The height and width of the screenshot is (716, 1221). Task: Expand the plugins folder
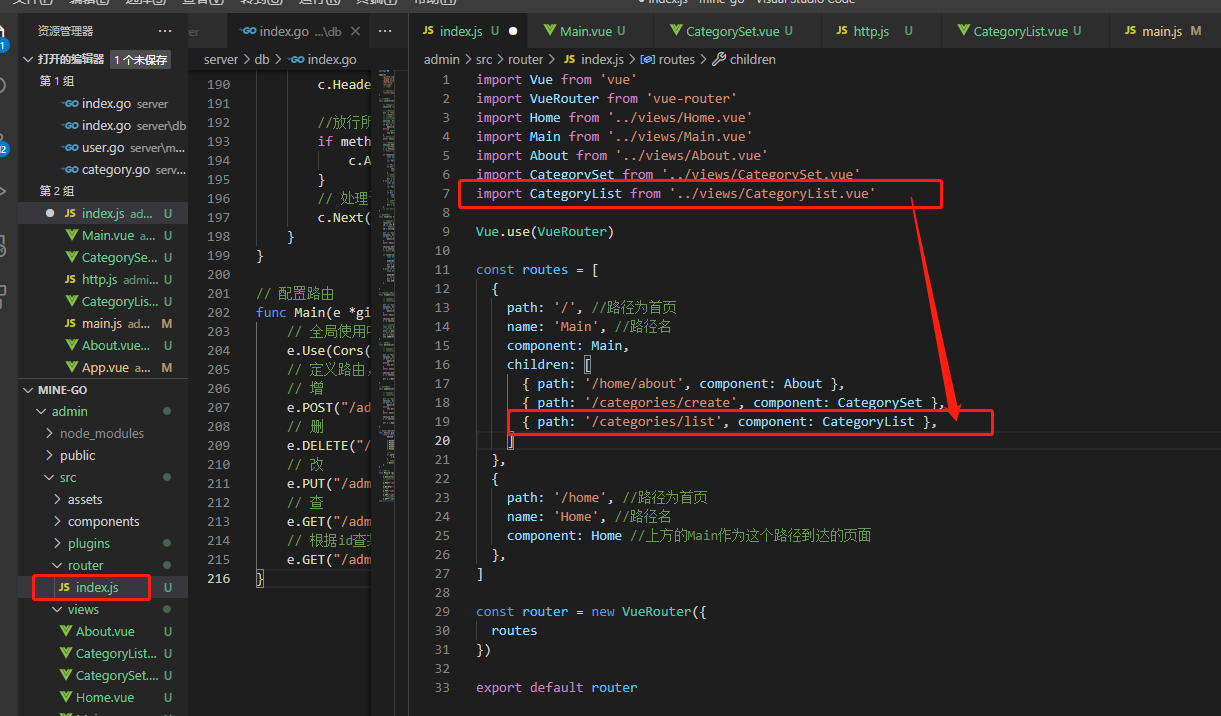pos(58,544)
